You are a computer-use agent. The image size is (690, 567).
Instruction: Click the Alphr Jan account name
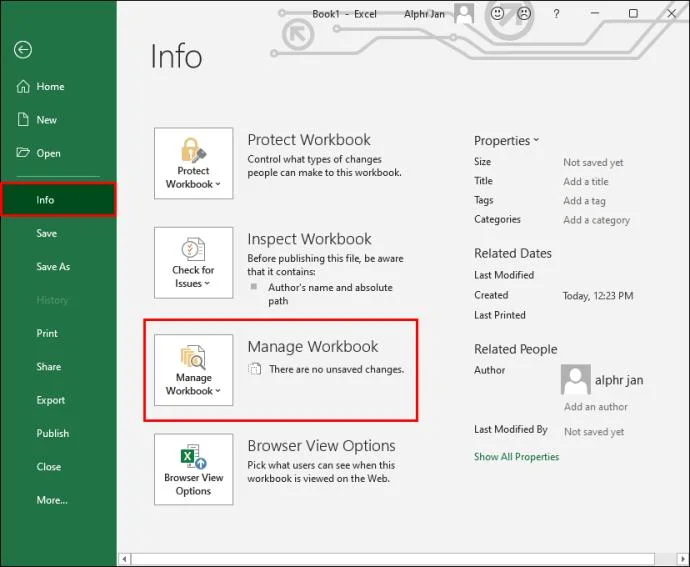coord(424,14)
